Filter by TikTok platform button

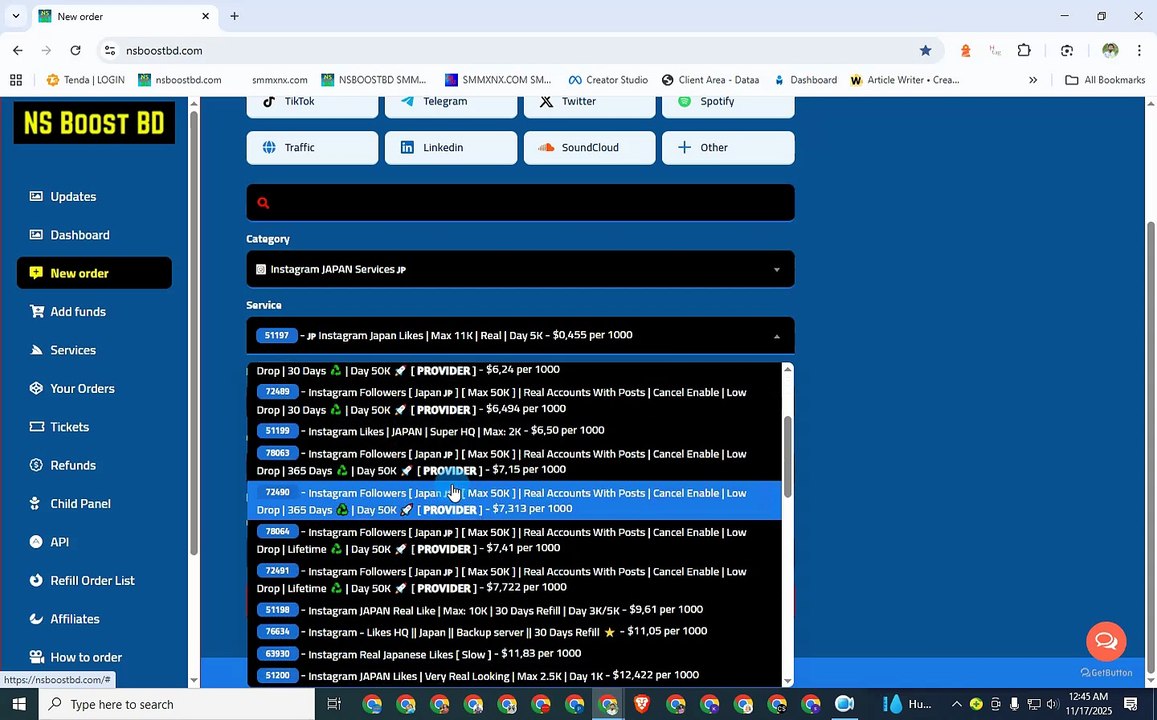click(312, 103)
